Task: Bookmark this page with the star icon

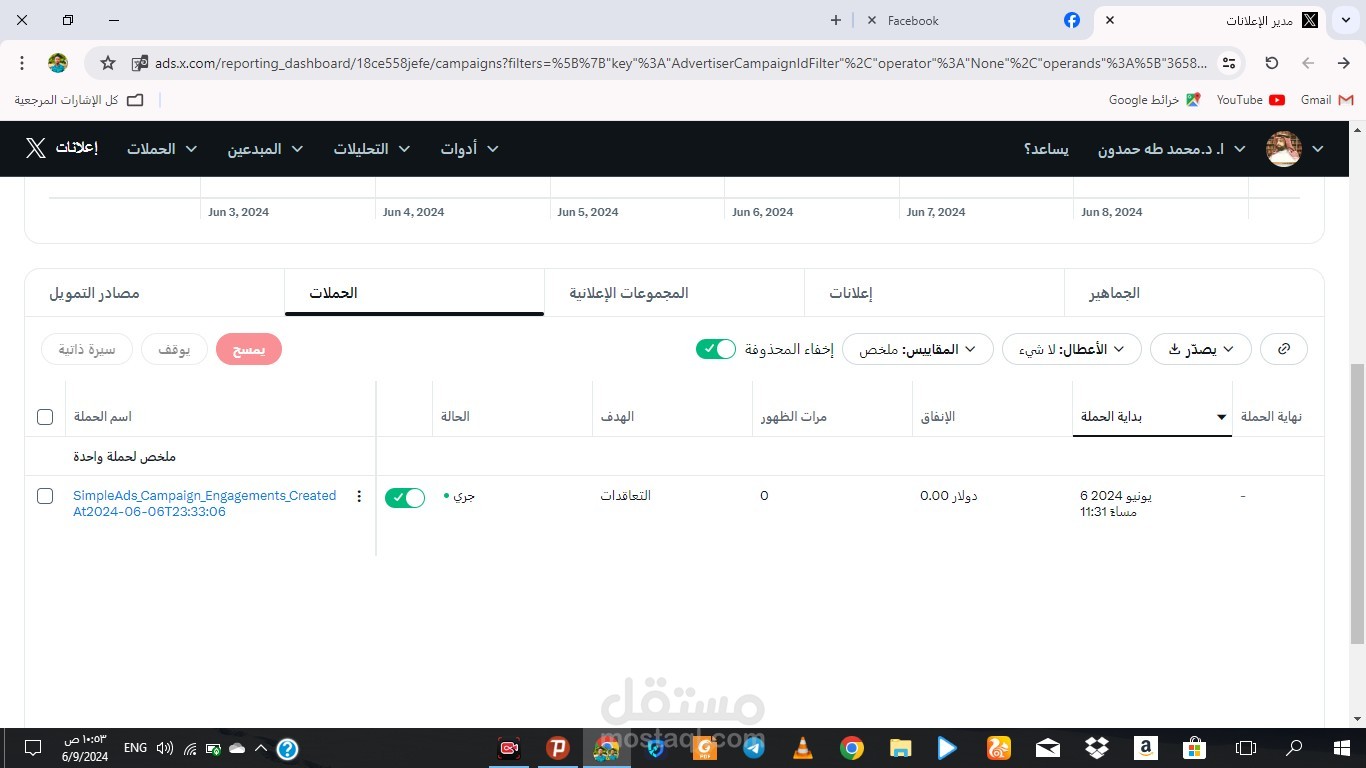Action: tap(108, 63)
